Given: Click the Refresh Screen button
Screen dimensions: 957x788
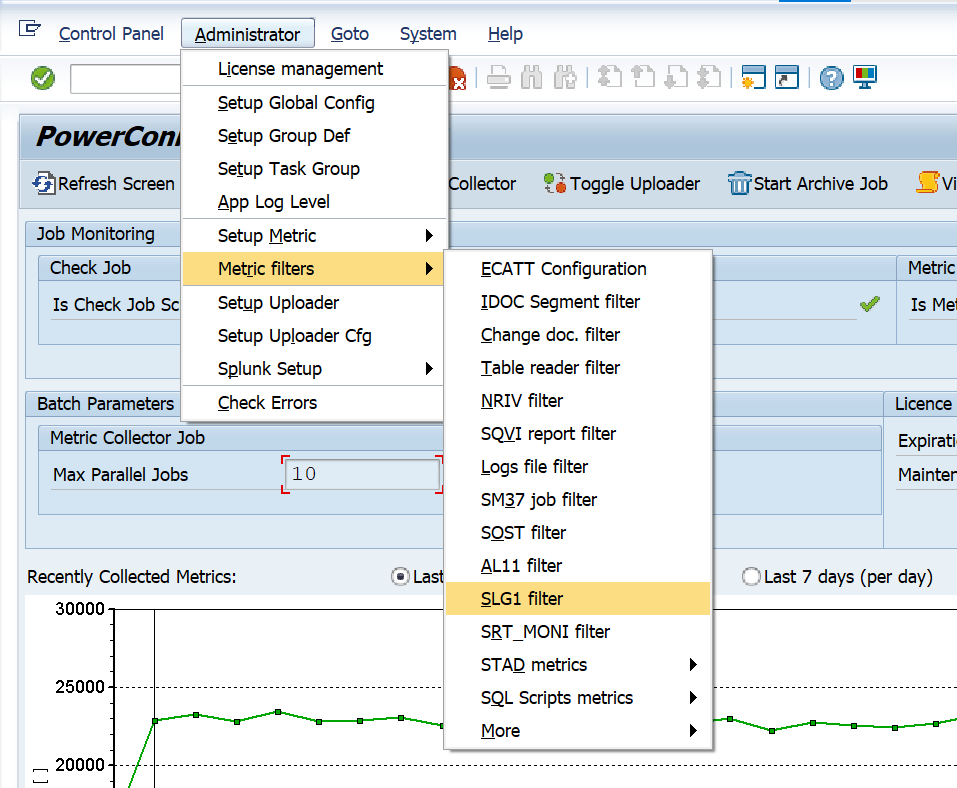Looking at the screenshot, I should coord(104,184).
